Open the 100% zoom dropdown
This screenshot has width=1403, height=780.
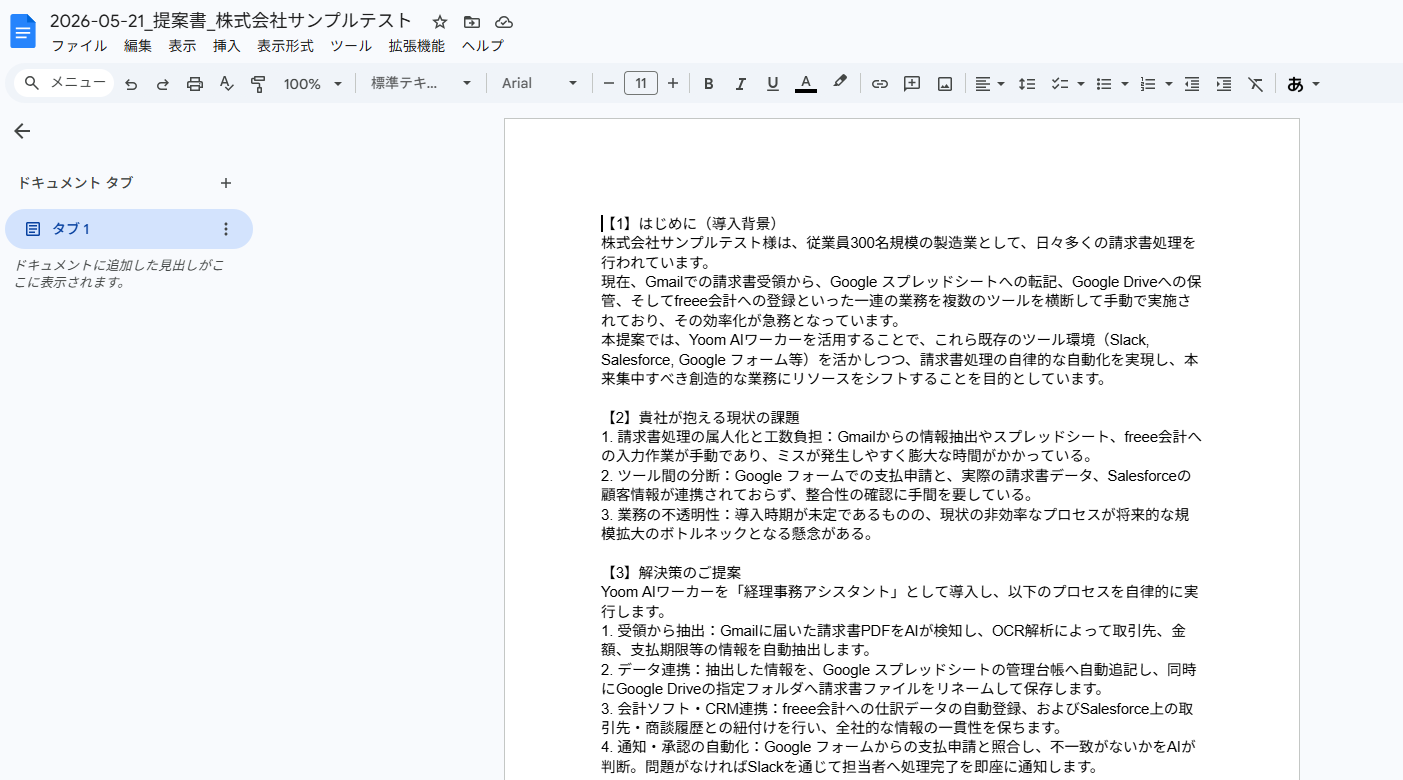click(312, 84)
